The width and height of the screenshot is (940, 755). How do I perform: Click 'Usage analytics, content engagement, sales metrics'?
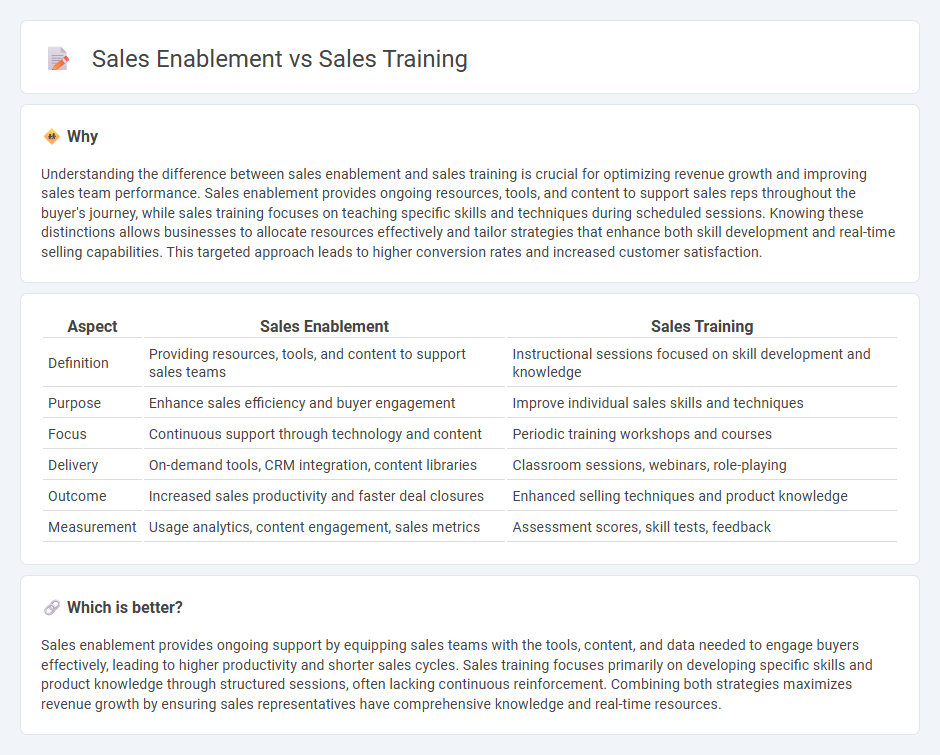click(x=314, y=527)
